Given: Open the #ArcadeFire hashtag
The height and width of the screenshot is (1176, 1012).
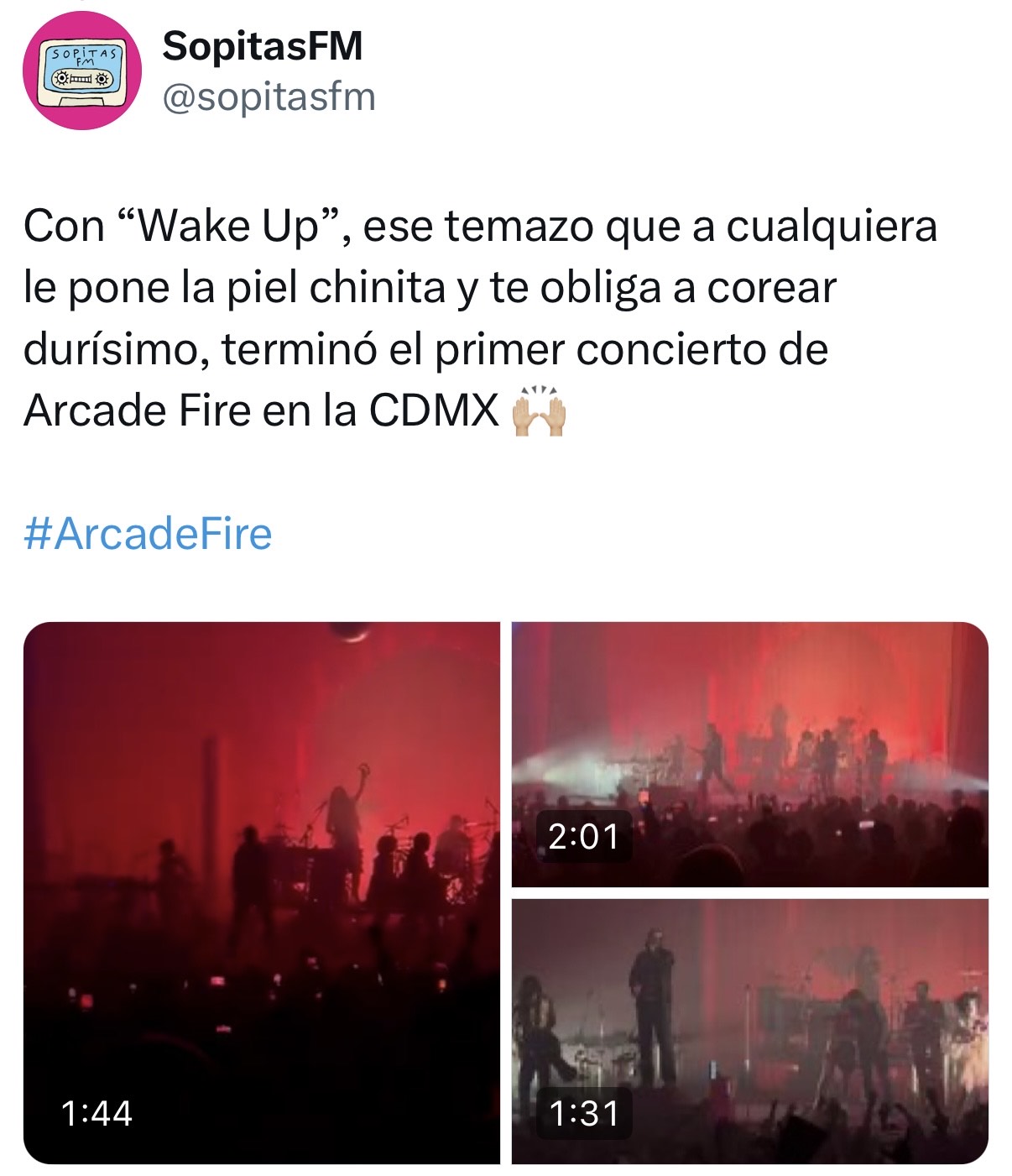Looking at the screenshot, I should coord(149,534).
